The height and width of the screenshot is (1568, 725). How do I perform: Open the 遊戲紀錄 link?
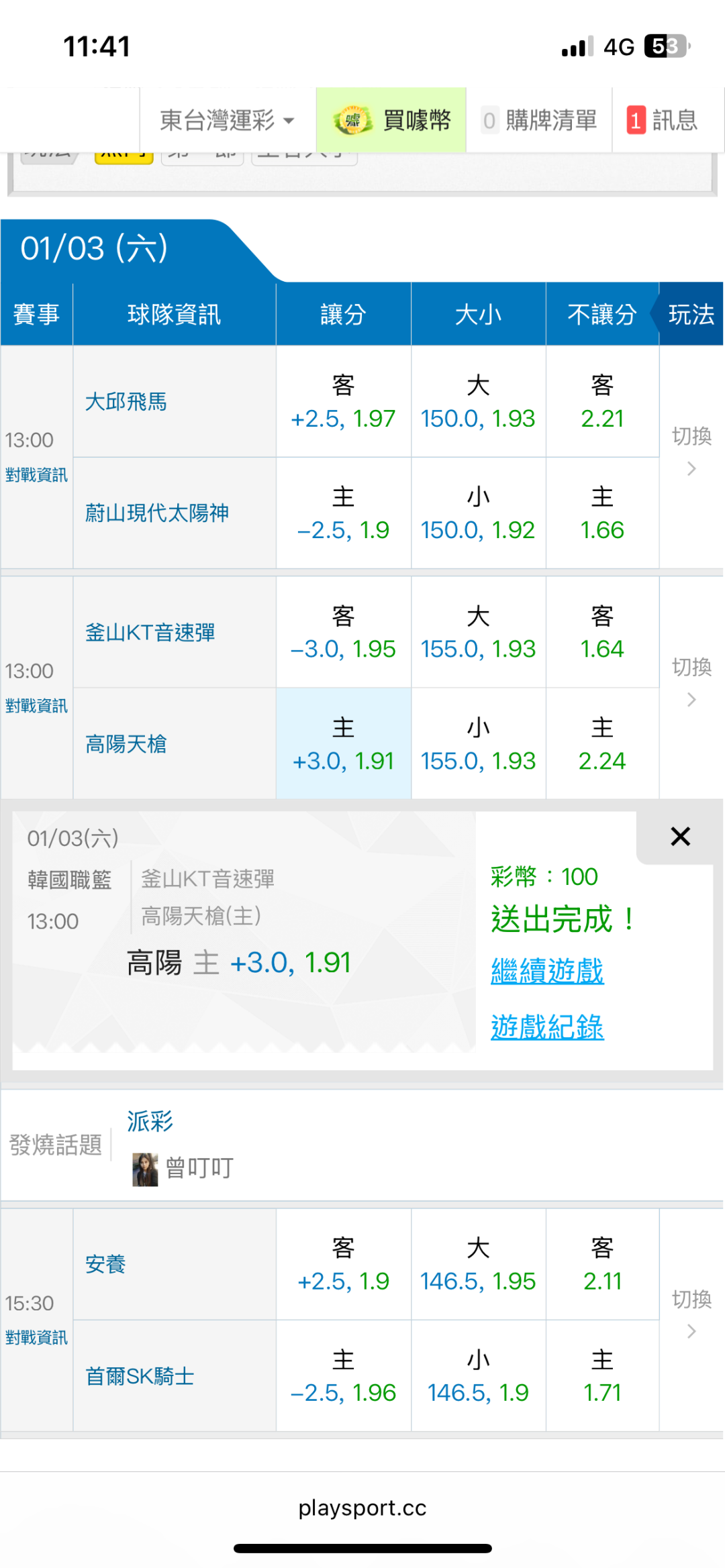[547, 1027]
